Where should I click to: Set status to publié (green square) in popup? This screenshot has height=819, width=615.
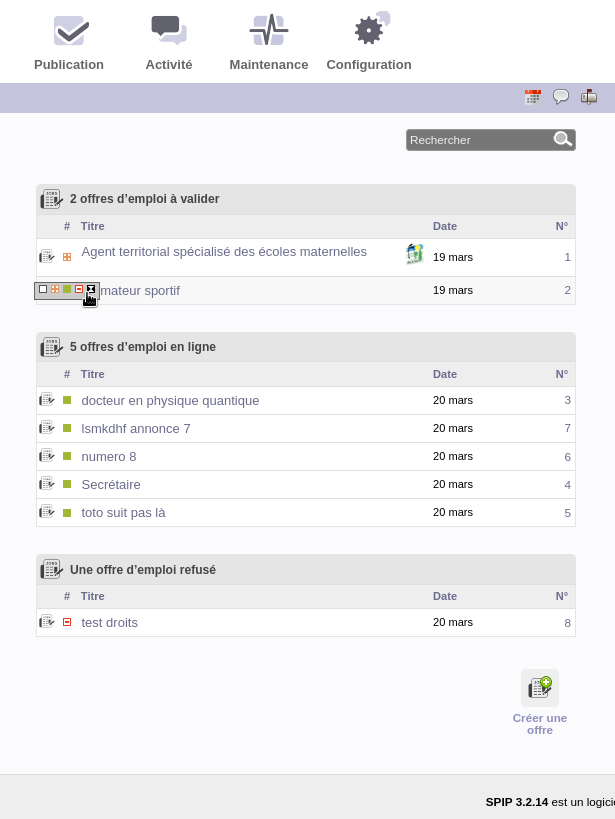[67, 289]
